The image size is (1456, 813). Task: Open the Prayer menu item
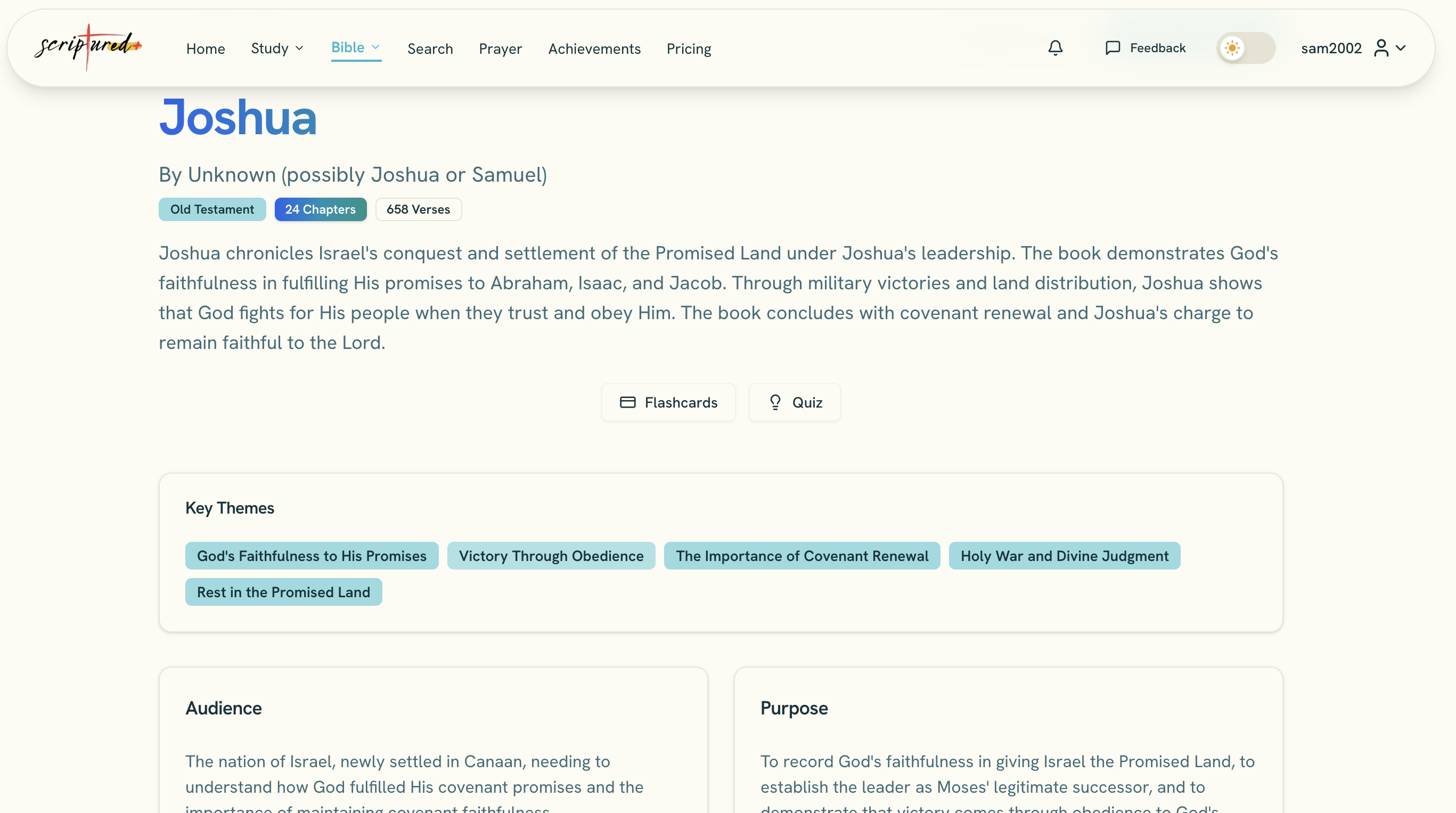click(x=500, y=48)
